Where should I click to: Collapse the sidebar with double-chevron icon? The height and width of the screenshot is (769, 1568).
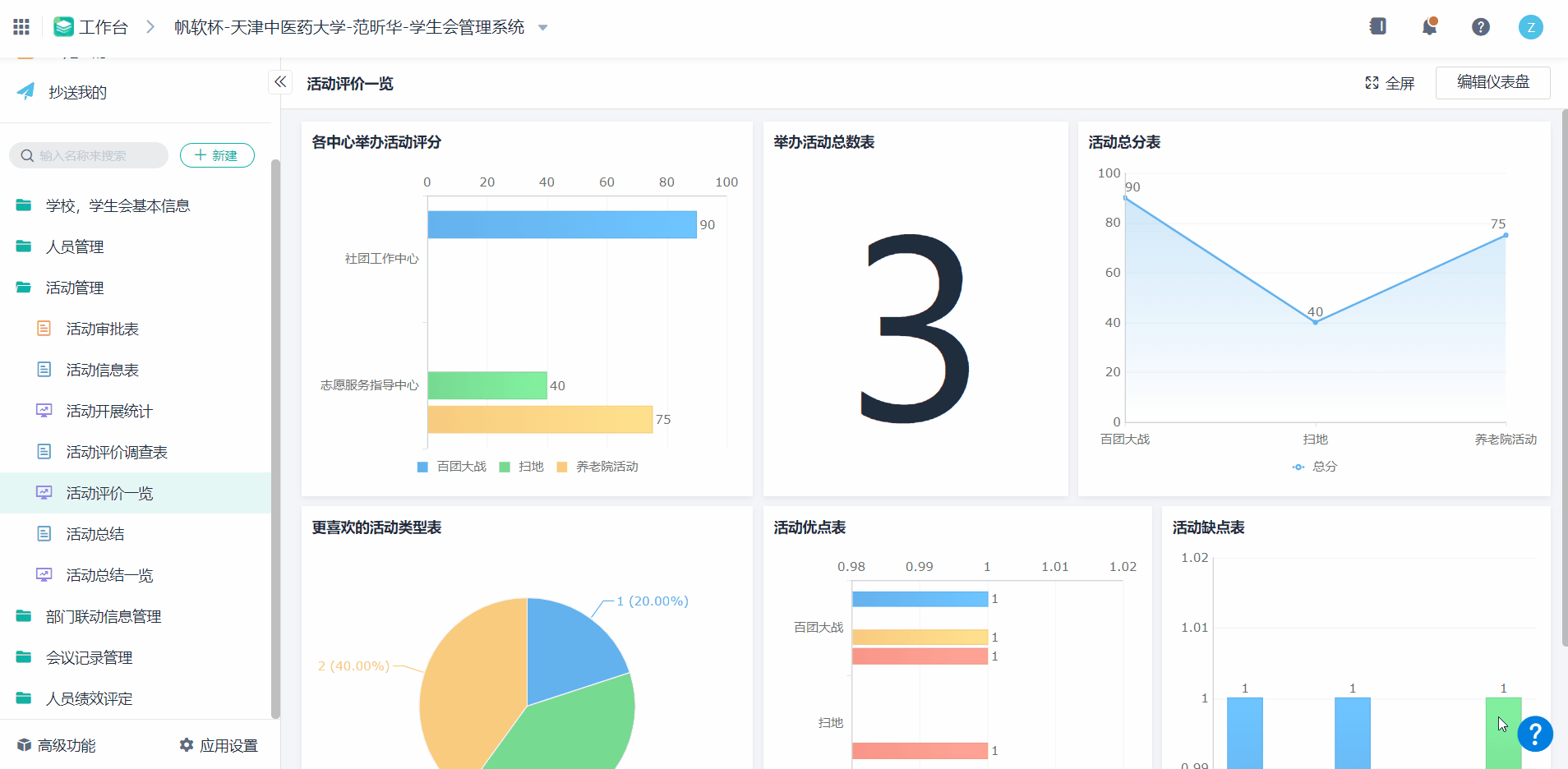tap(280, 82)
